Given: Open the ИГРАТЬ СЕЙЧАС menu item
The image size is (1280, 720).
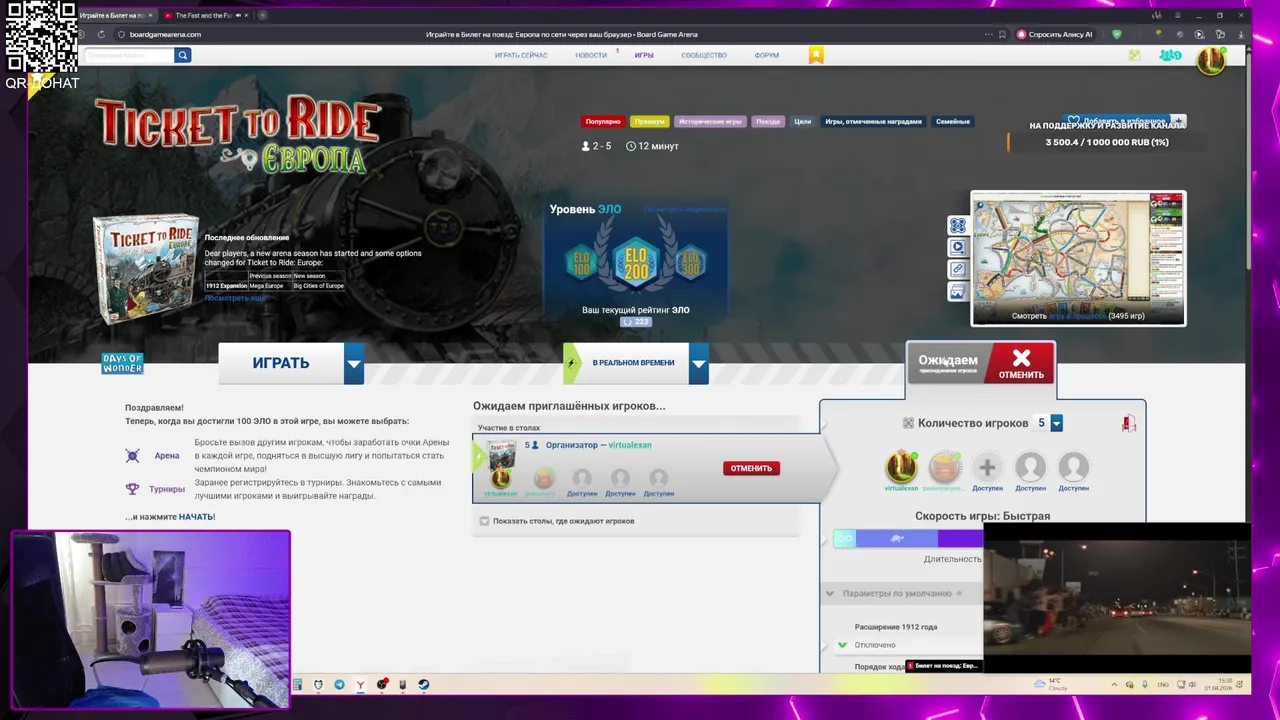Looking at the screenshot, I should coord(521,55).
